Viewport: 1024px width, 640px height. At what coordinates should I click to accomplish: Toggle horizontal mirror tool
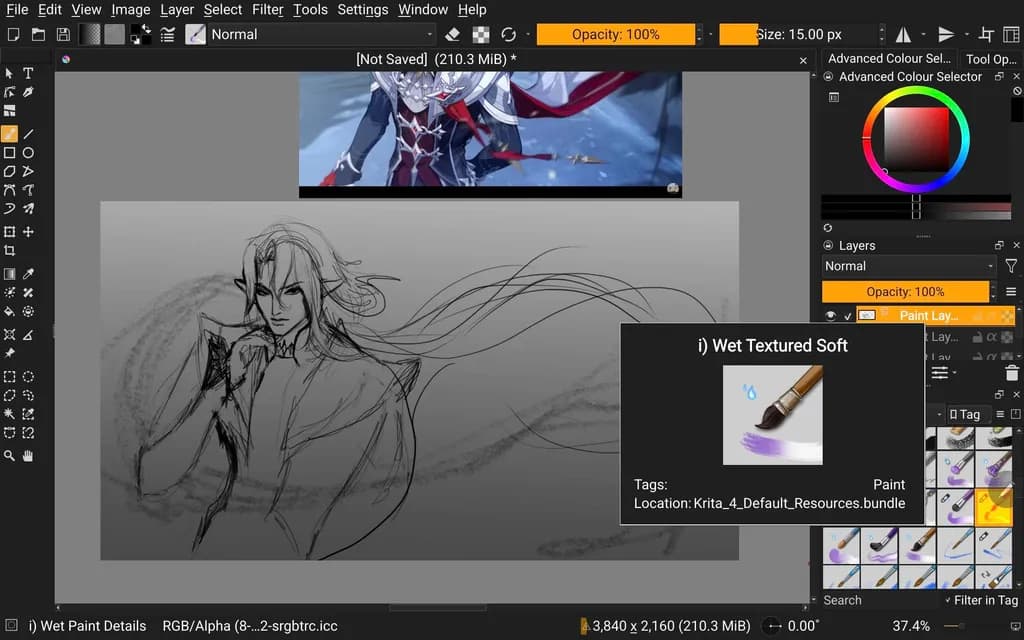tap(903, 35)
